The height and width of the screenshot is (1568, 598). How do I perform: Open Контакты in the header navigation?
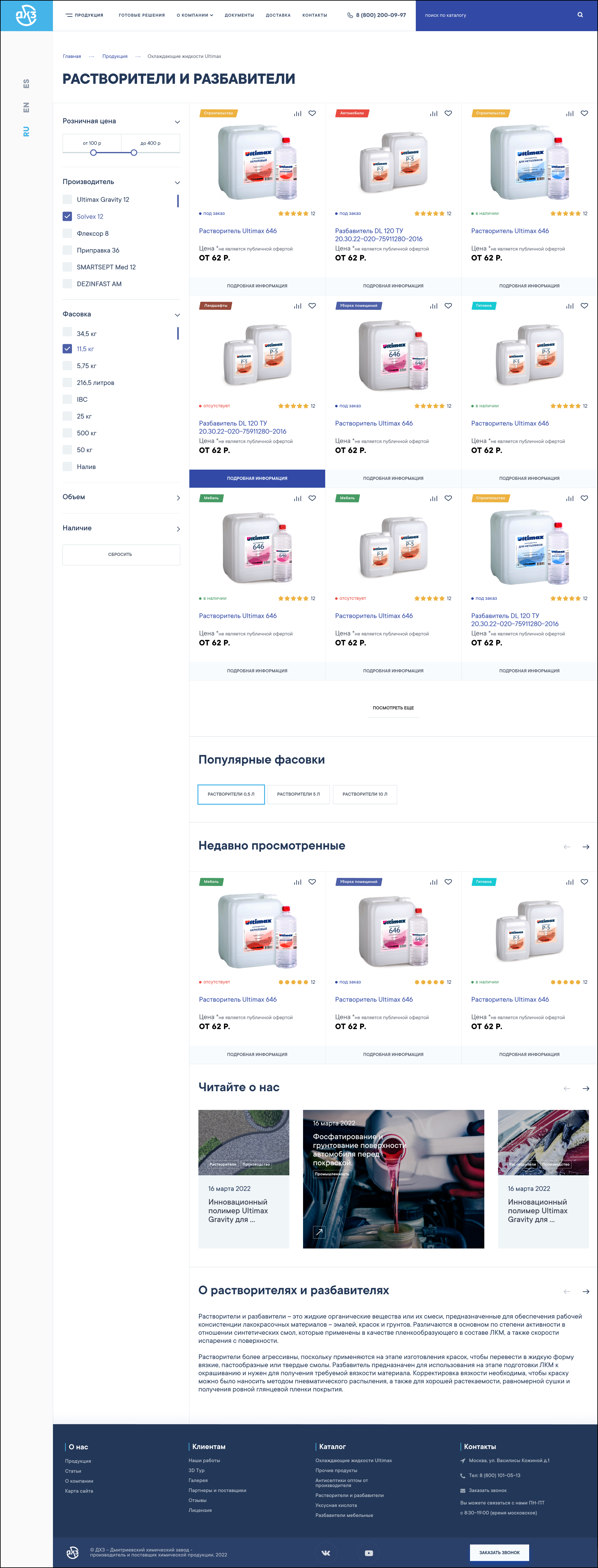click(x=315, y=15)
